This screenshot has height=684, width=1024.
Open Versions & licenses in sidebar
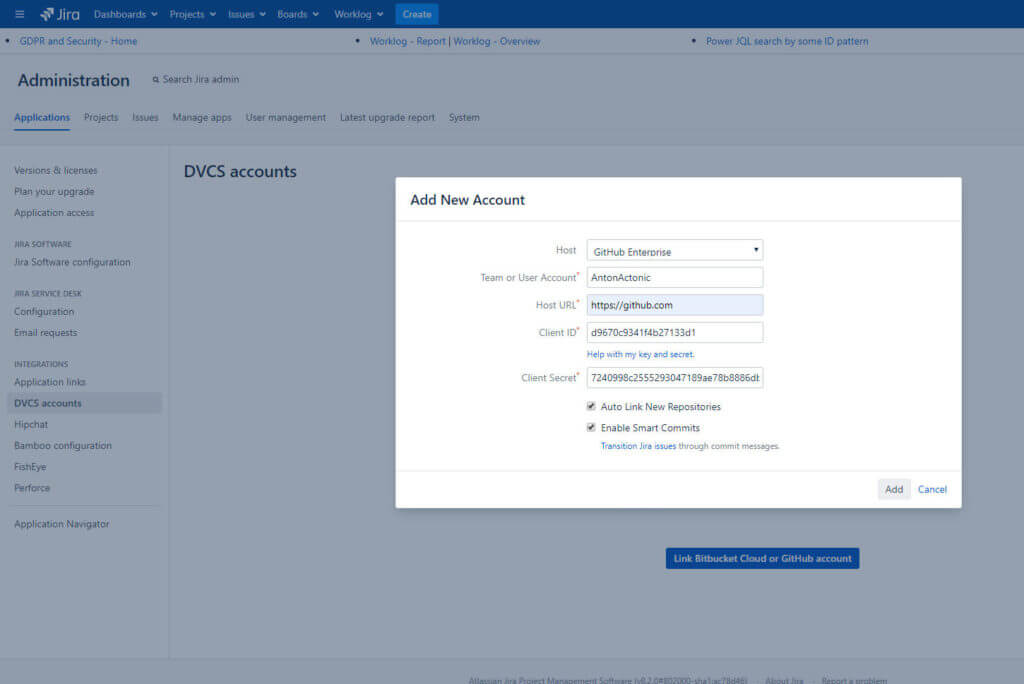[56, 171]
